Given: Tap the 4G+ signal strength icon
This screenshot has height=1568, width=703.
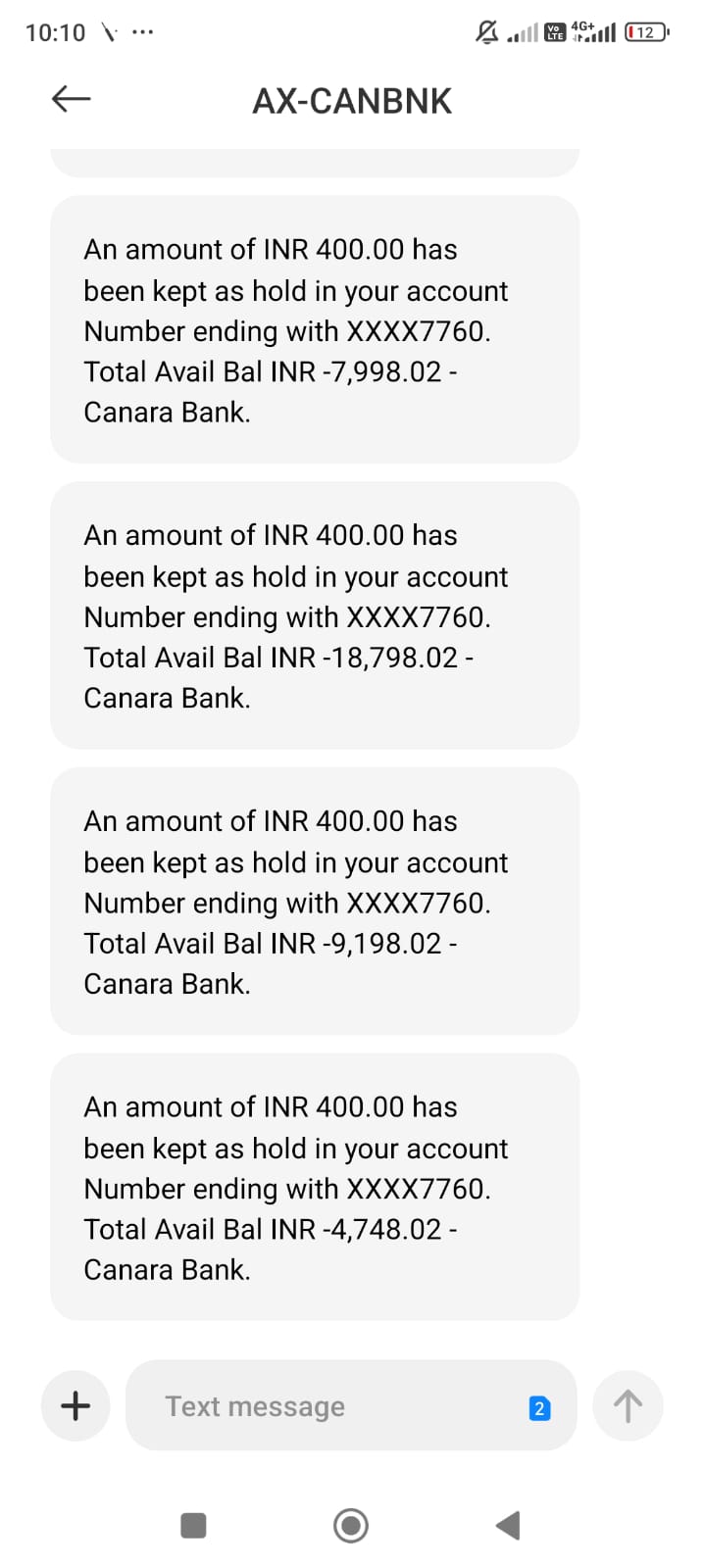Looking at the screenshot, I should point(594,31).
